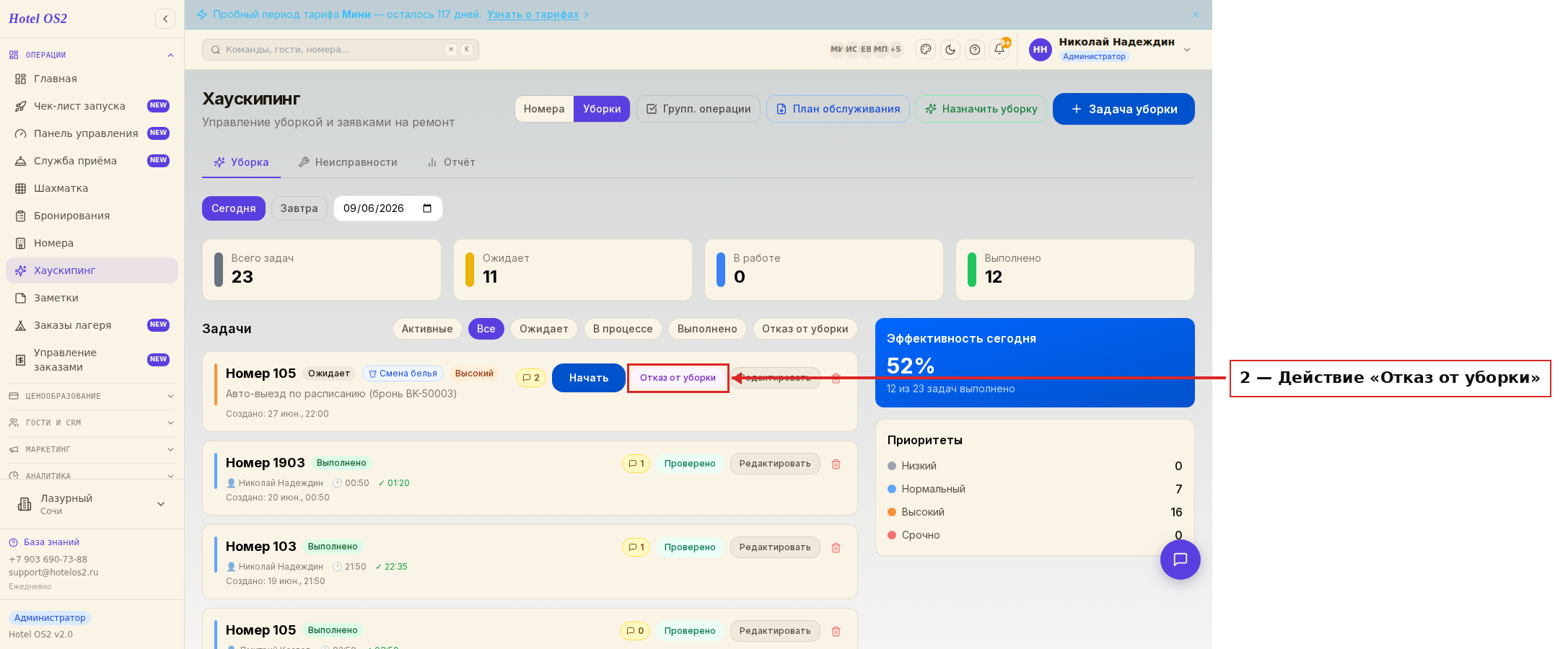Image resolution: width=1568 pixels, height=649 pixels.
Task: Expand the МАРКЕТИНГ section
Action: point(92,449)
